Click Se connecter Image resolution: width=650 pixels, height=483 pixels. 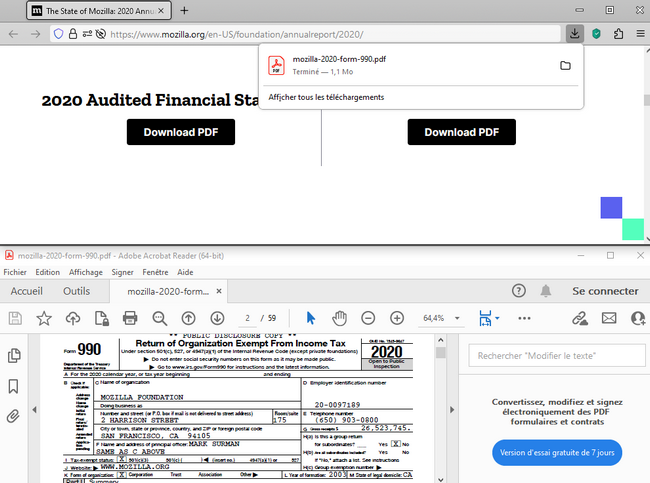pyautogui.click(x=605, y=291)
